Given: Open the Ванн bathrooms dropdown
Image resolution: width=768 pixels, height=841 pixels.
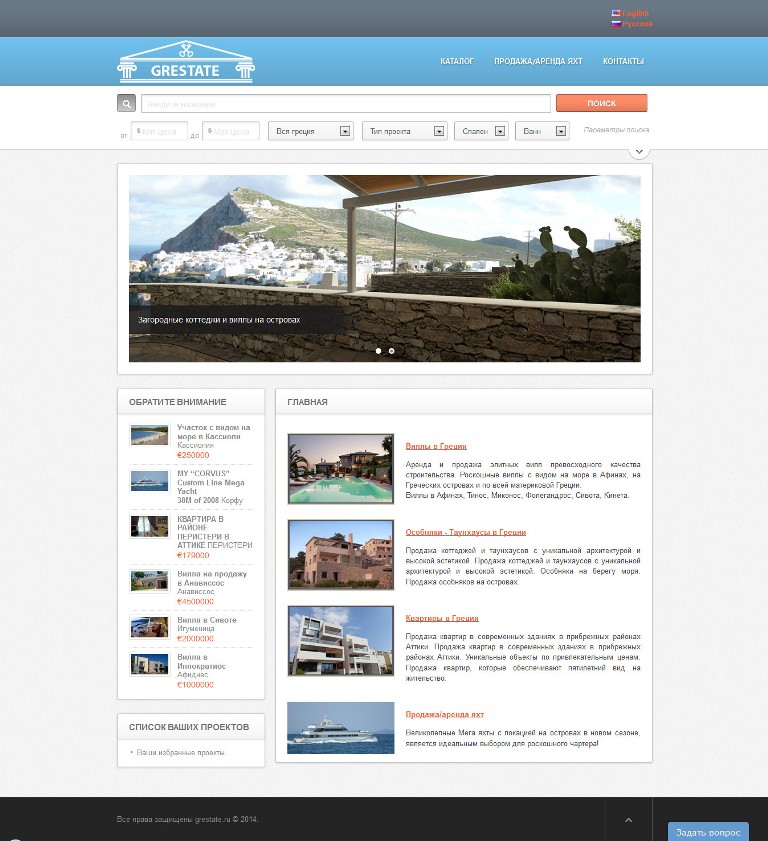Looking at the screenshot, I should click(x=542, y=131).
